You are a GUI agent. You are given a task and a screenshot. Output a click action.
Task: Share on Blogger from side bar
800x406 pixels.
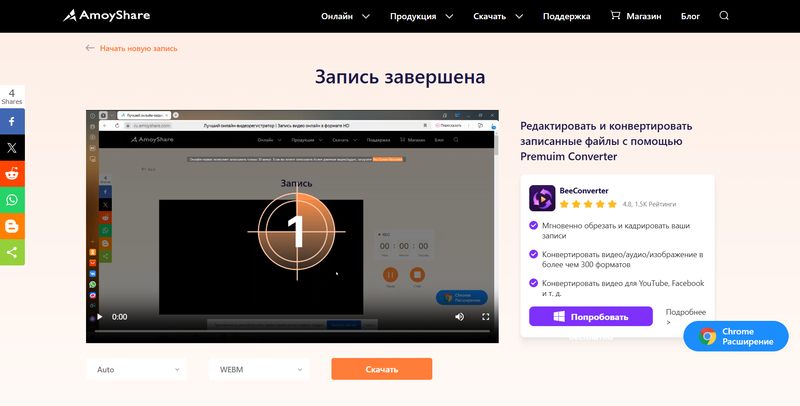(12, 226)
